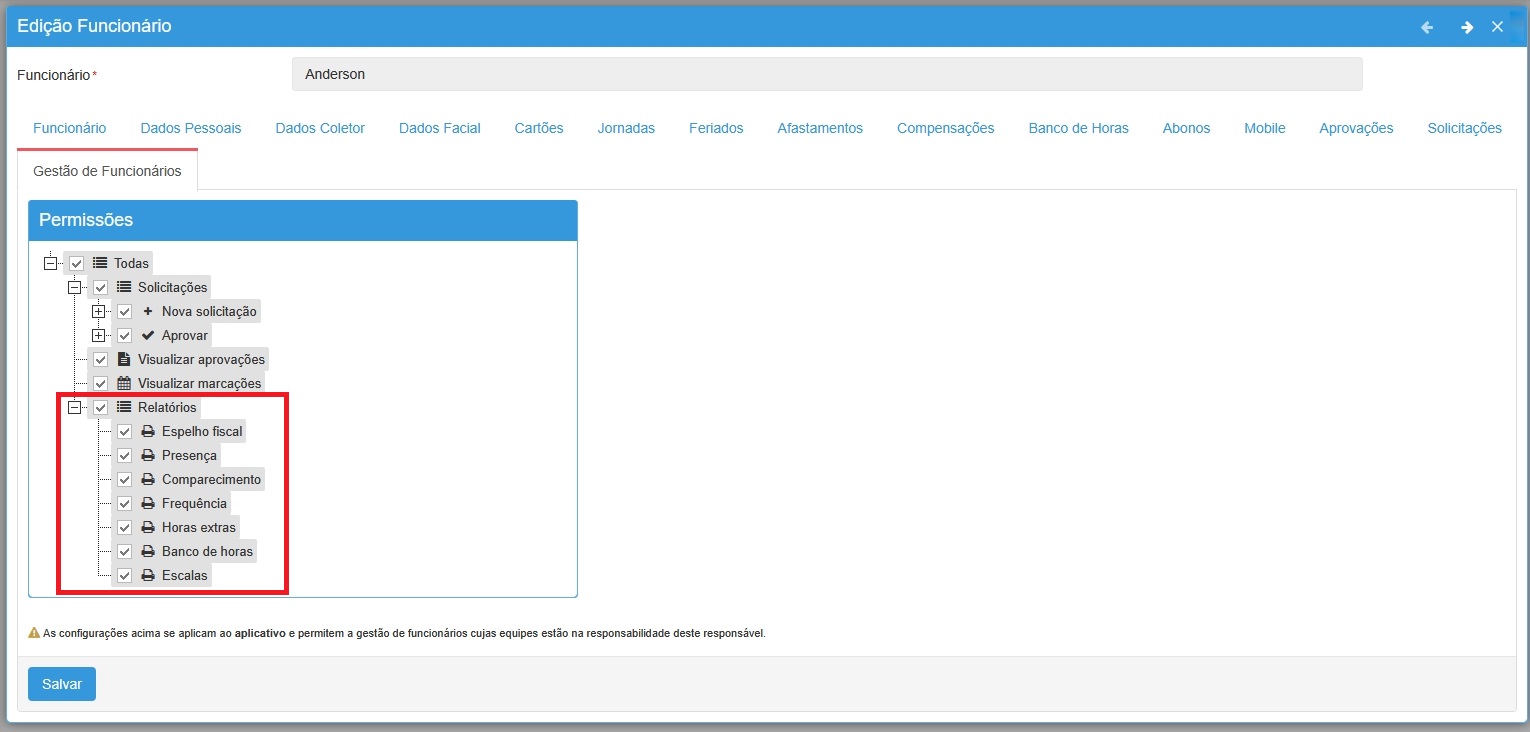The image size is (1530, 732).
Task: Click the printer icon beside Espelho fiscal
Action: tap(148, 431)
